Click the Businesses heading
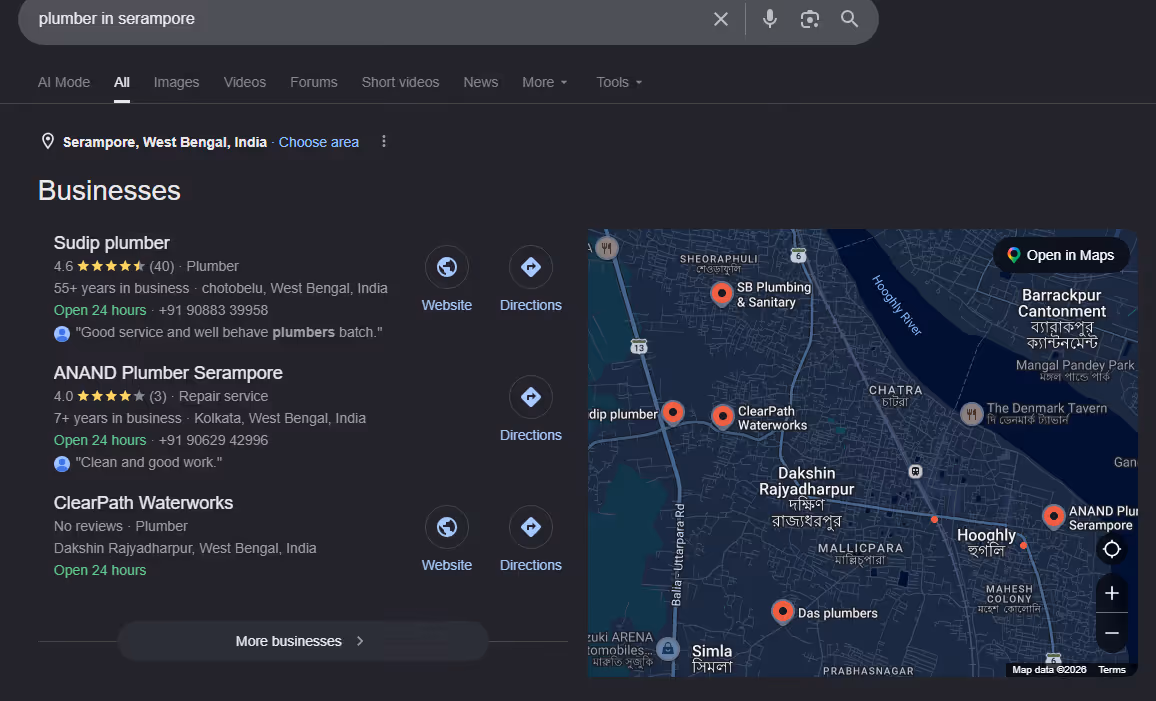1156x701 pixels. (109, 191)
